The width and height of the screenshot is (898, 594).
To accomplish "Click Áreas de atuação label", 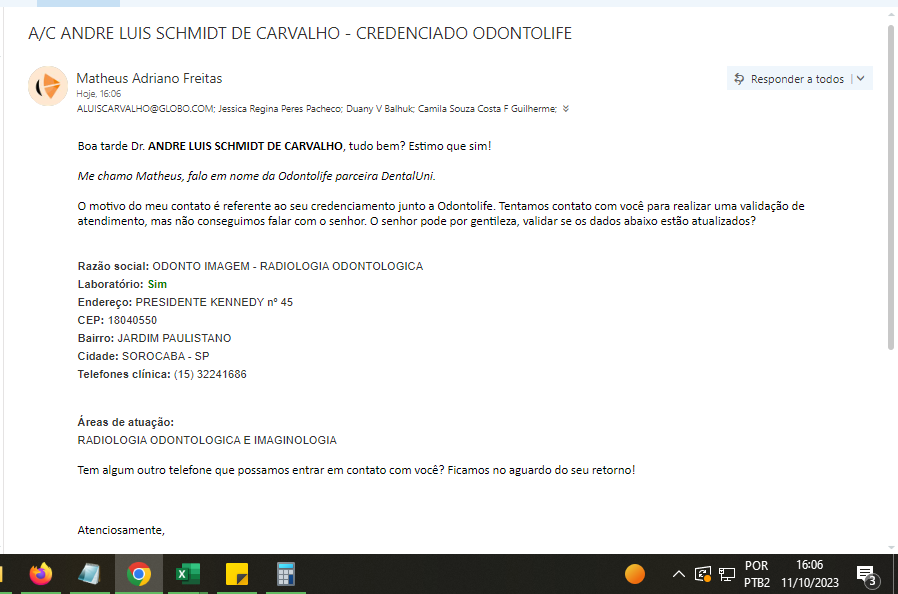I will point(125,422).
